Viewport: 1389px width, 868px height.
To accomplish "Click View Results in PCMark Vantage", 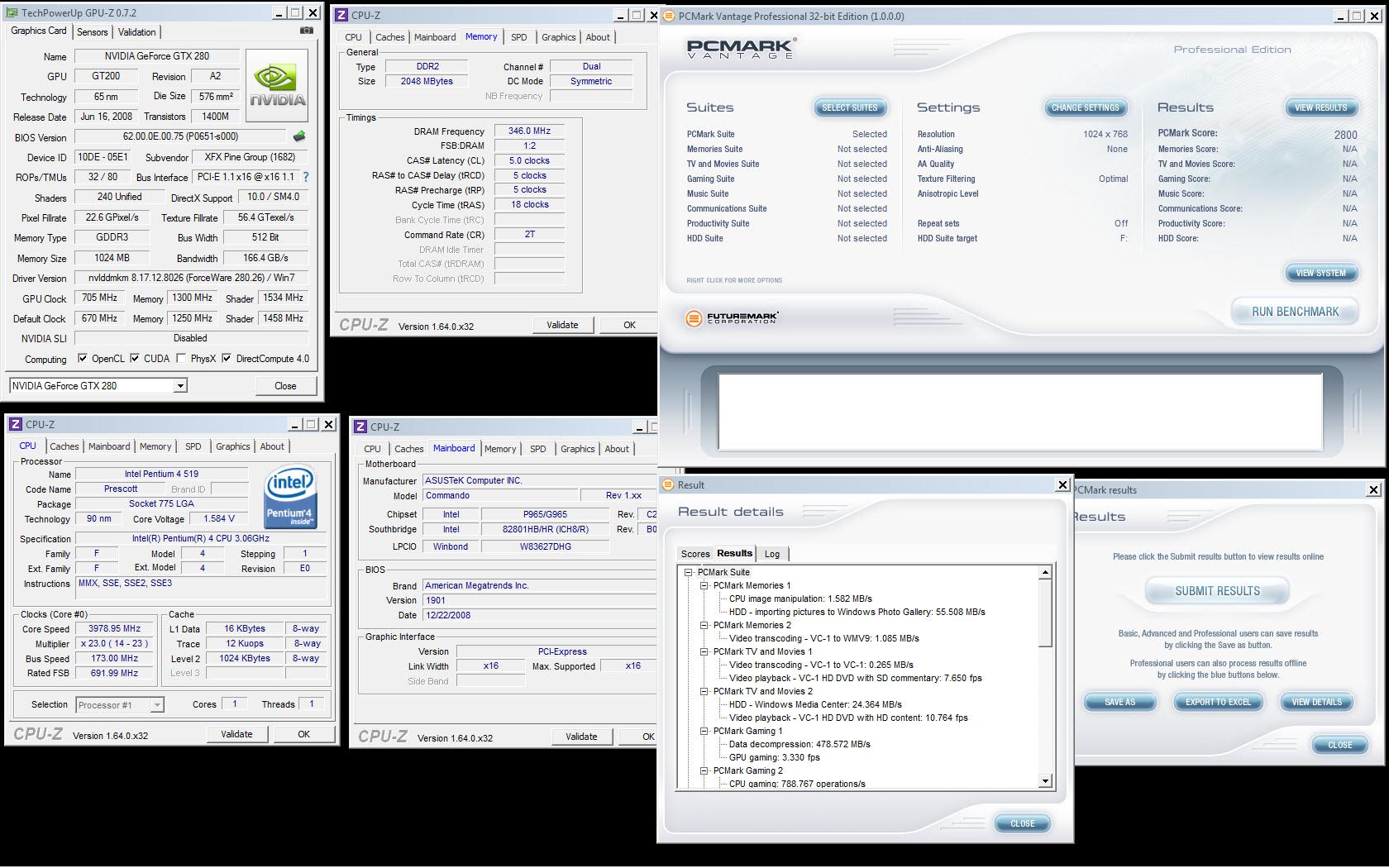I will 1320,107.
